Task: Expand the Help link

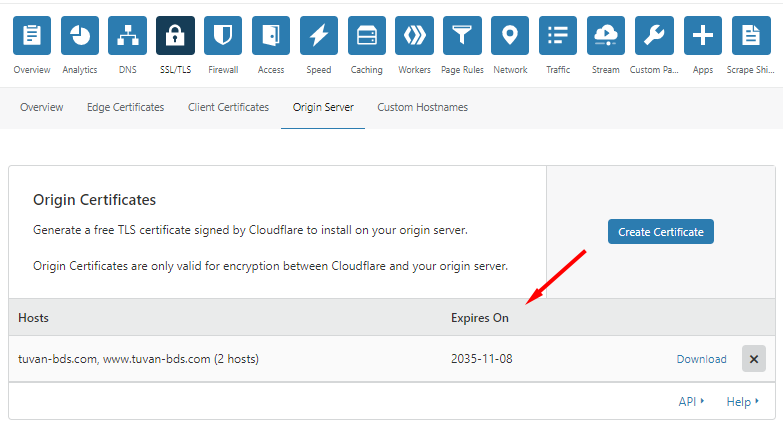Action: [x=743, y=402]
